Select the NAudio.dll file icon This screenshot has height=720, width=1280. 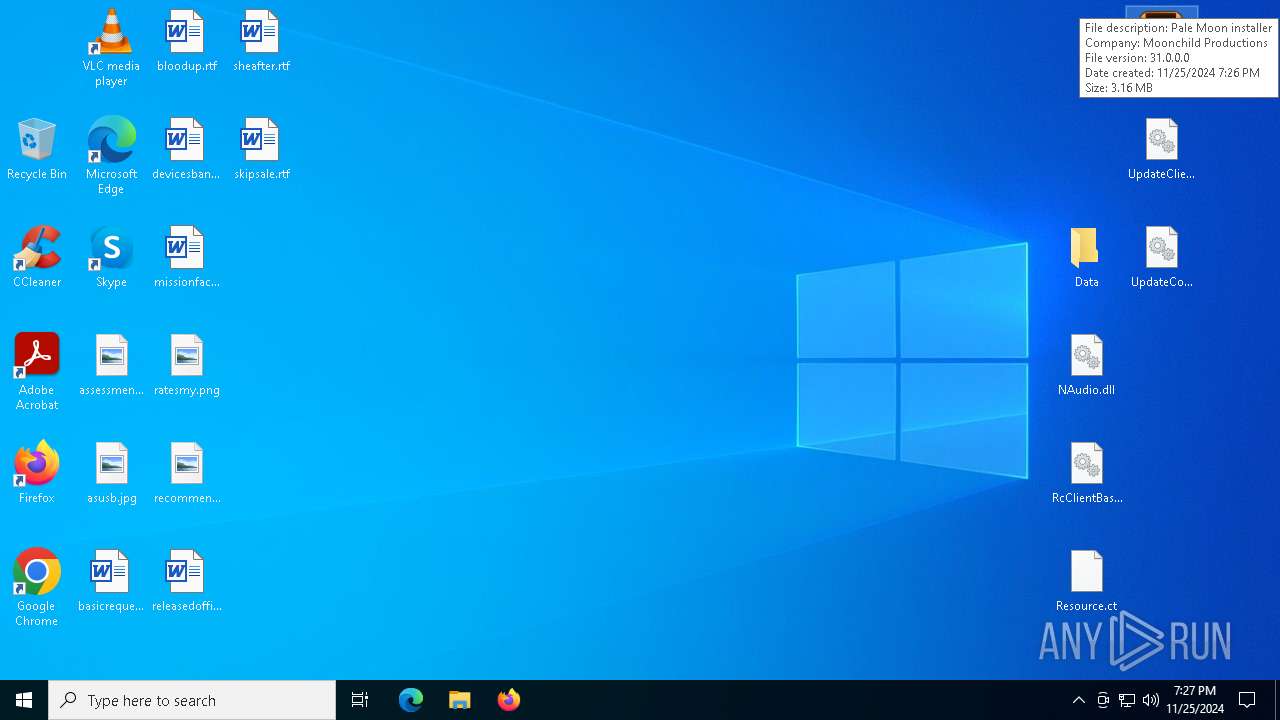pyautogui.click(x=1086, y=365)
